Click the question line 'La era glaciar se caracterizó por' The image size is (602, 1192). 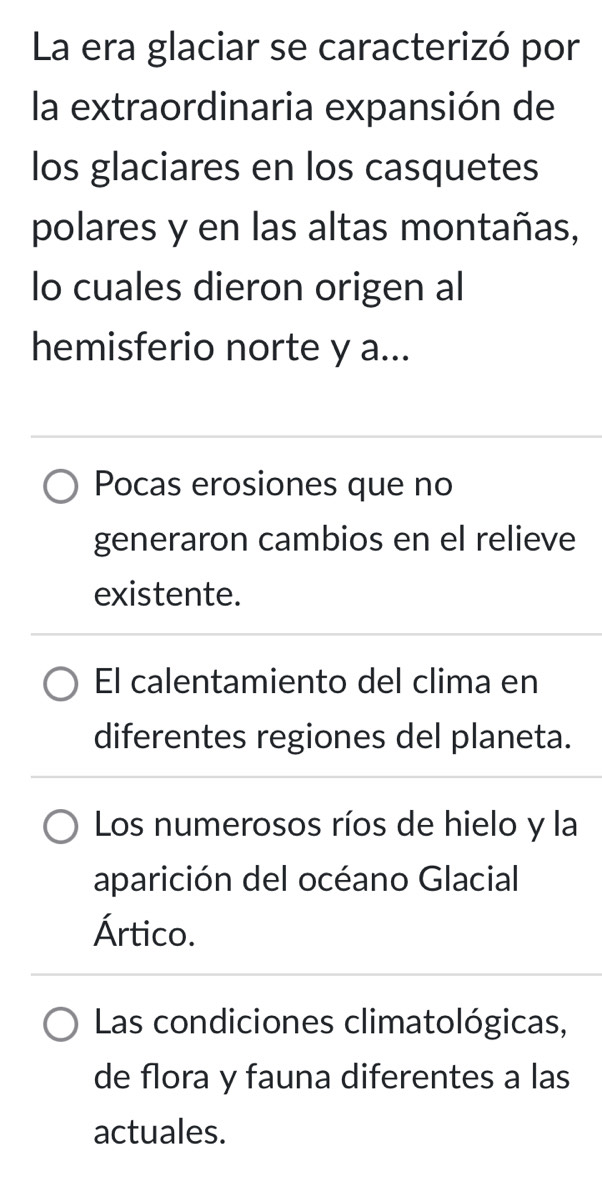tap(306, 47)
